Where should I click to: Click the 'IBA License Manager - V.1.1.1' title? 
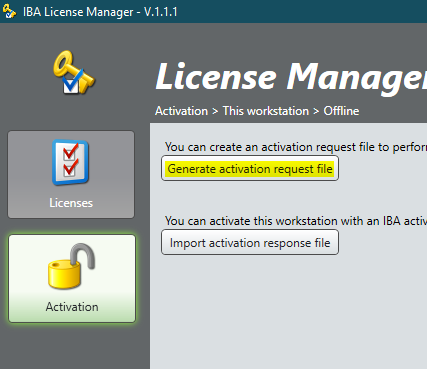pos(100,12)
